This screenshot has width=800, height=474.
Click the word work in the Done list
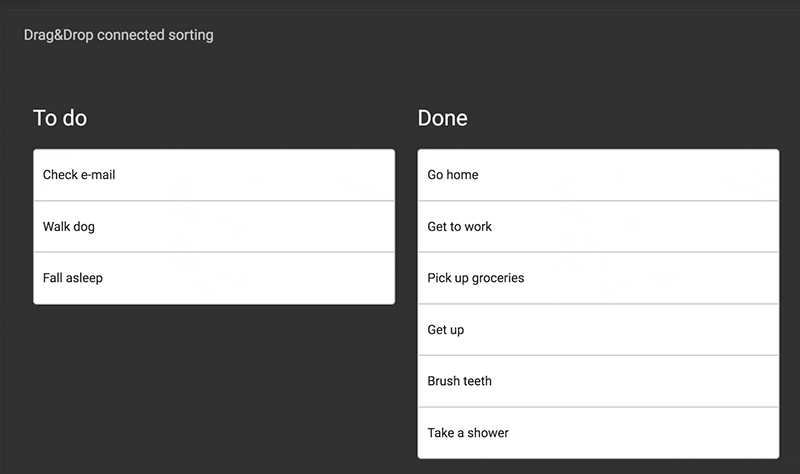[478, 227]
